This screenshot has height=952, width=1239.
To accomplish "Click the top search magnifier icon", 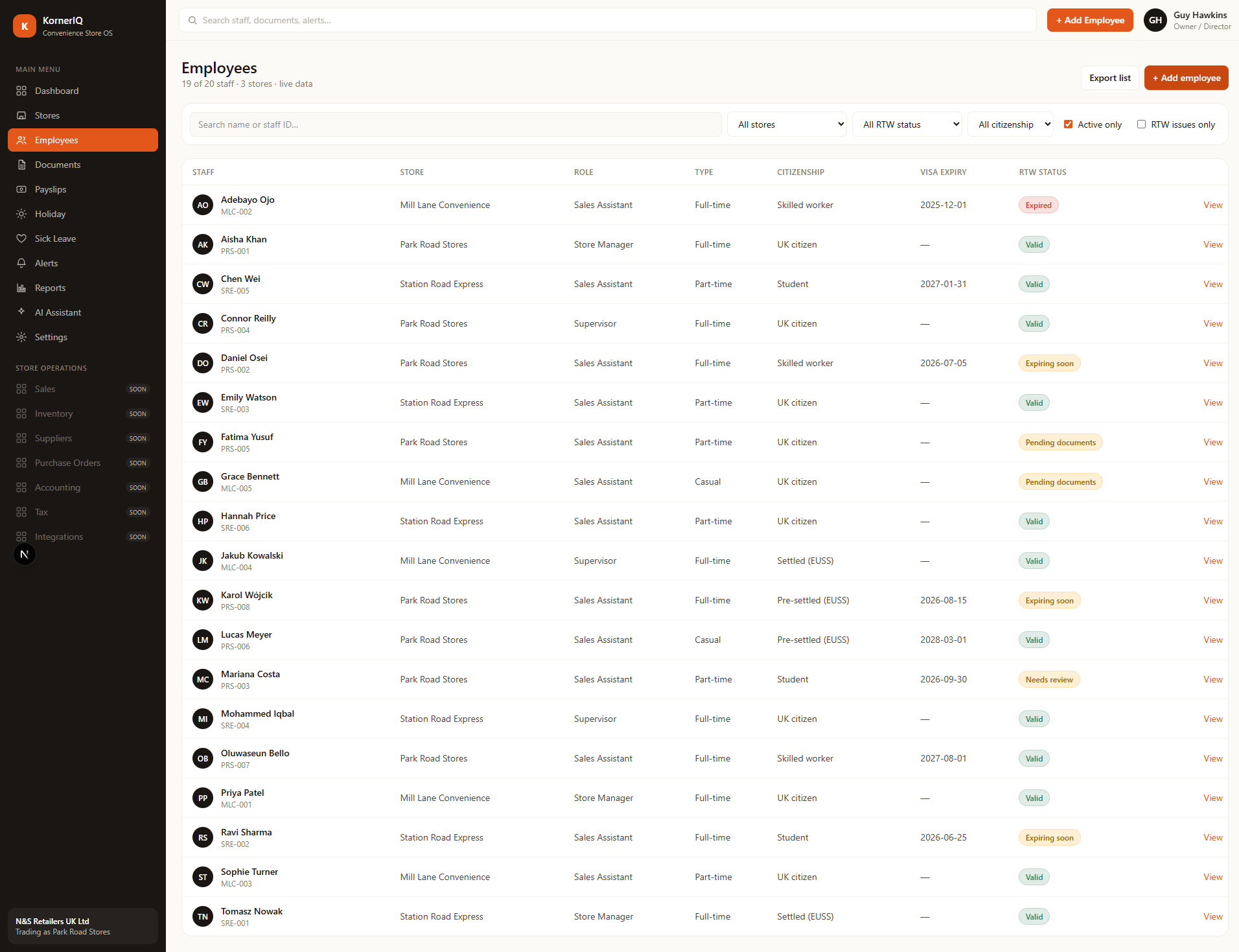I will point(192,20).
